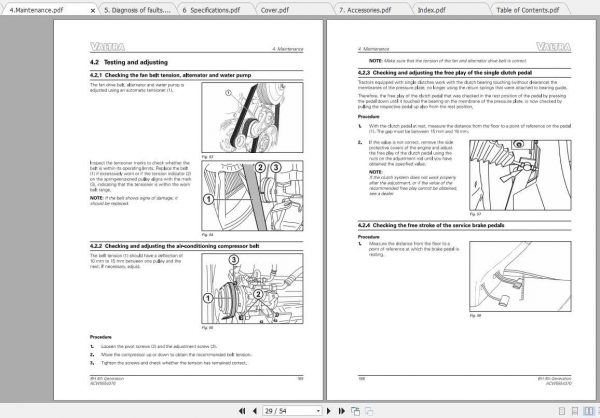Click the Fig. 93 fan belt illustration
600x418 pixels.
point(252,118)
